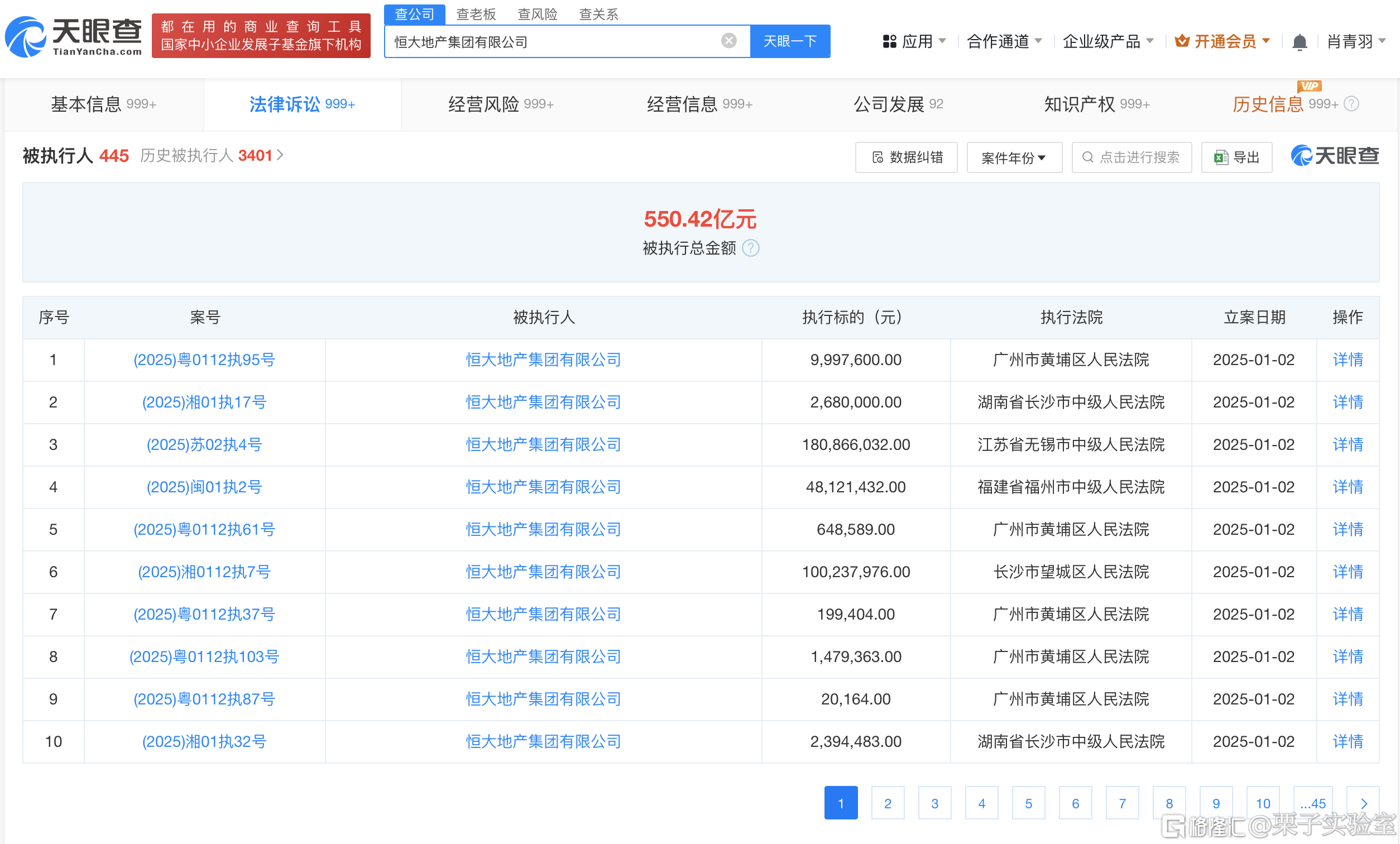Go to page 2

pyautogui.click(x=888, y=803)
